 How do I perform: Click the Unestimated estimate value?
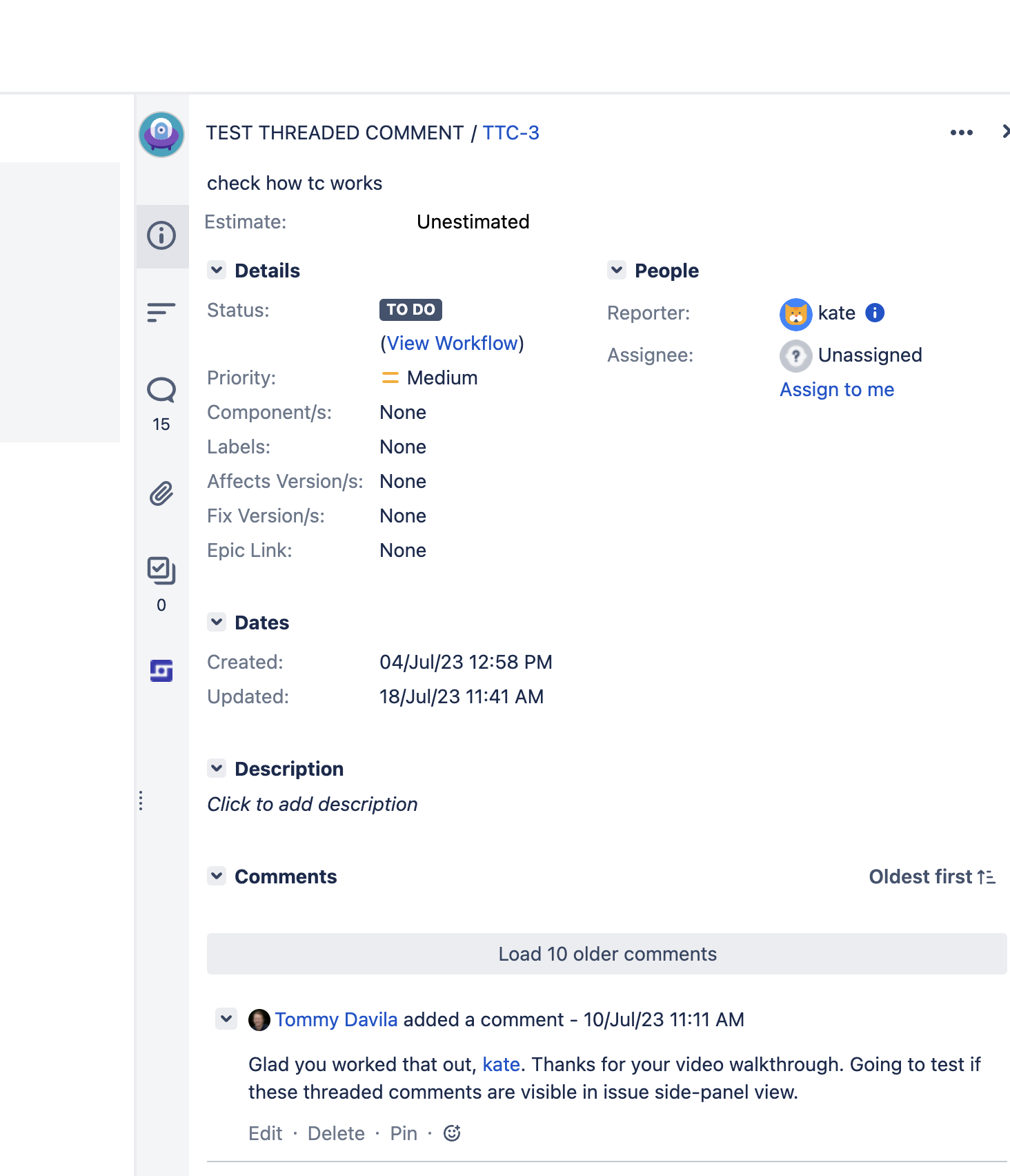tap(473, 222)
